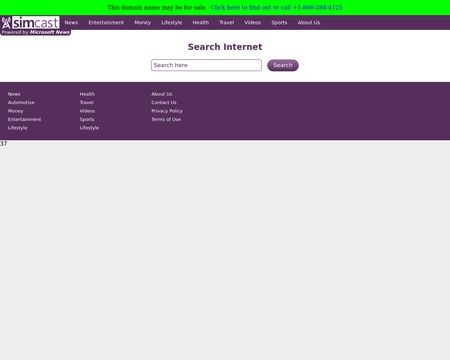Open About Us in the top navigation
The width and height of the screenshot is (450, 360).
[309, 23]
